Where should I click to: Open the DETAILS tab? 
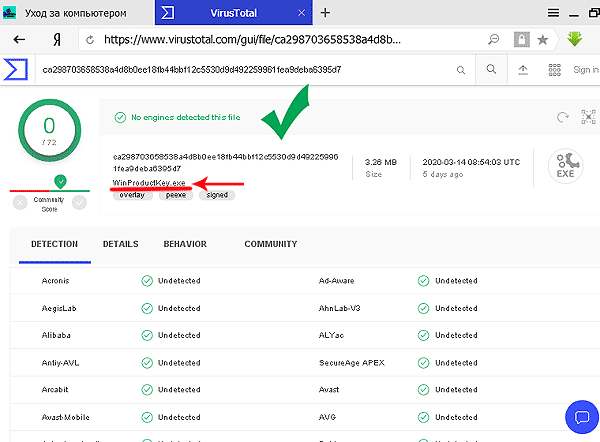pos(121,244)
